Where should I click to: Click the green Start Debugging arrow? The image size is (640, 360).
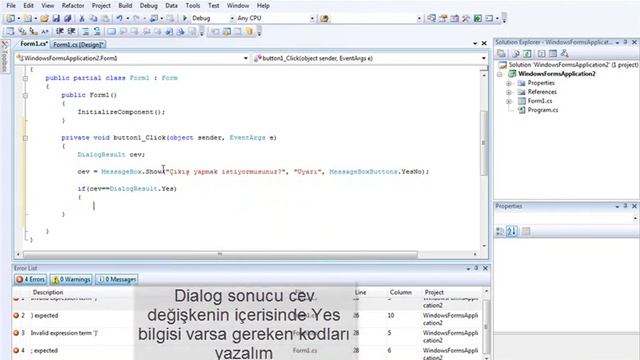(x=185, y=18)
